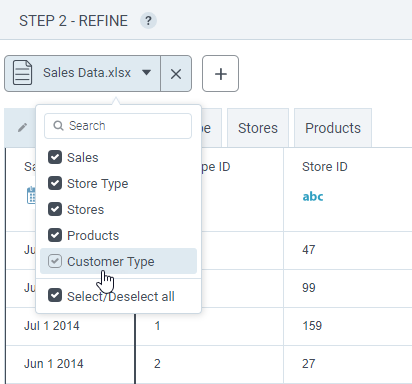Click the calendar date type icon

tap(31, 195)
